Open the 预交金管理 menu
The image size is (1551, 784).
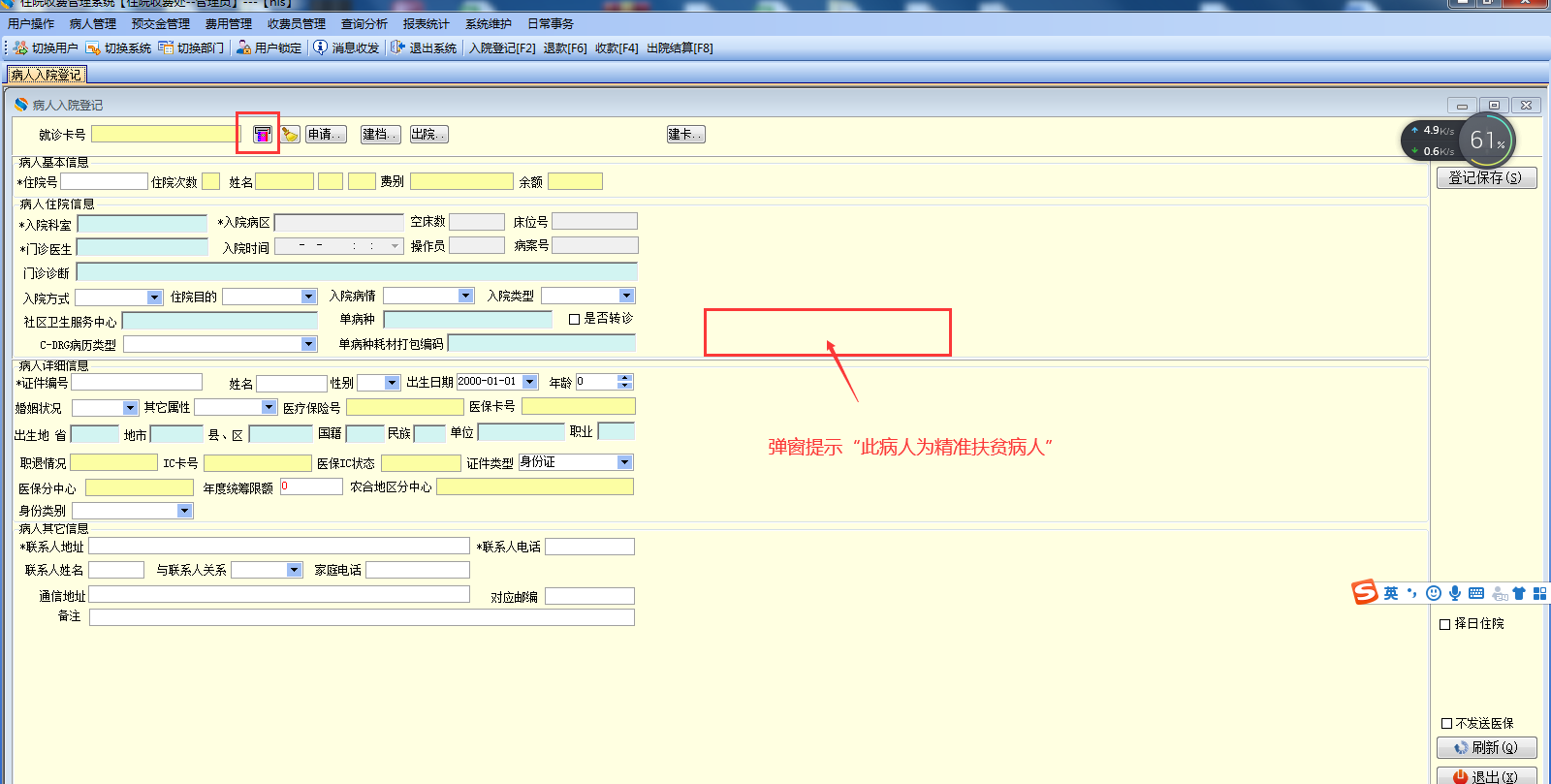click(161, 24)
